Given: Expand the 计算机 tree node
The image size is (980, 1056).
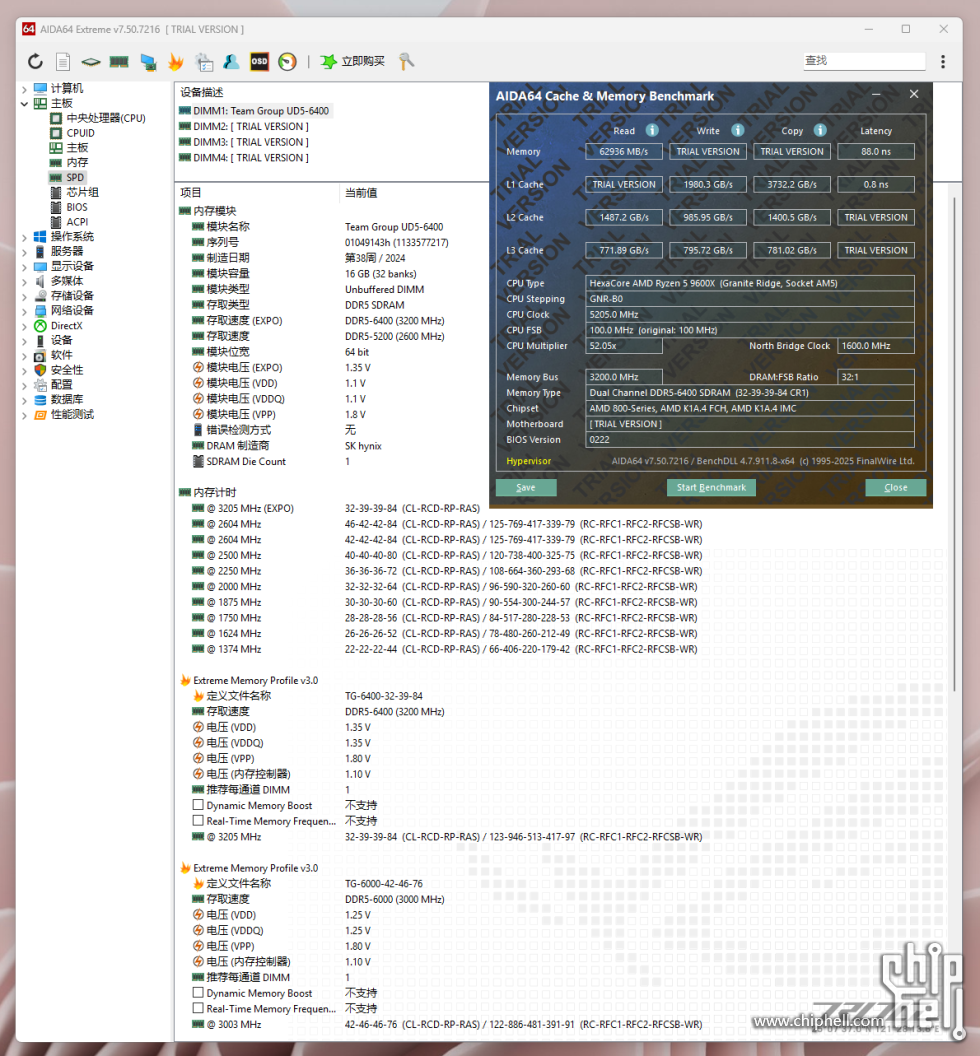Looking at the screenshot, I should (x=24, y=89).
